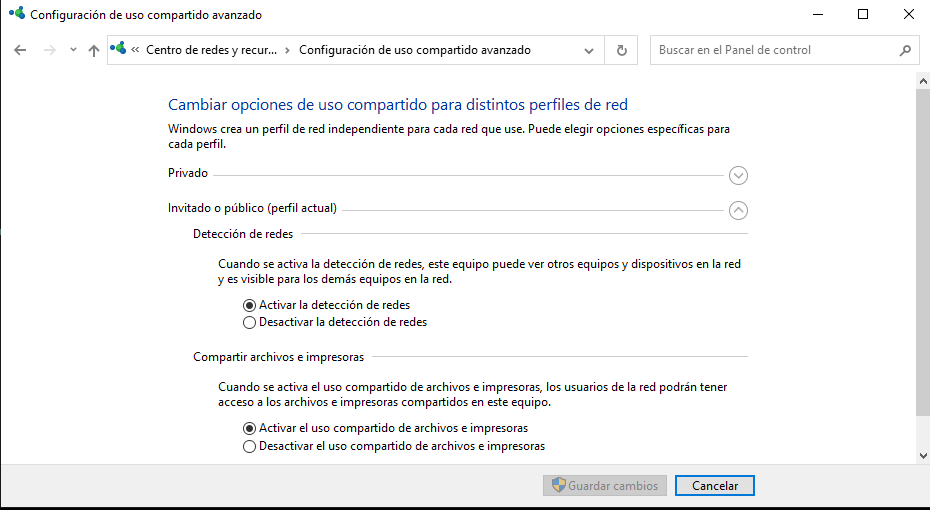The height and width of the screenshot is (510, 930).
Task: Click the Cancelar button
Action: [714, 486]
